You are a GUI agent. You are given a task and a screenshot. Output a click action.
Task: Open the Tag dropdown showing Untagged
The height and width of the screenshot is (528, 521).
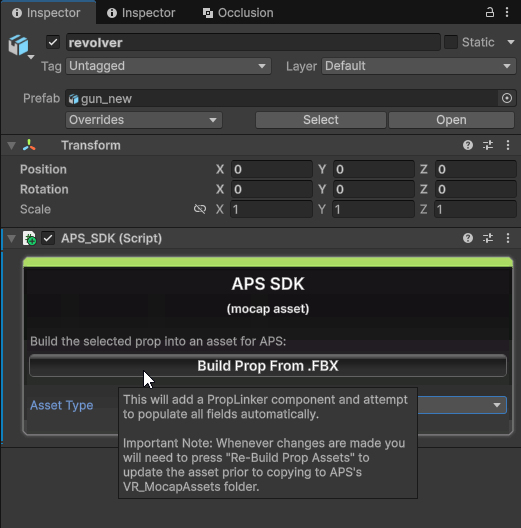(168, 66)
